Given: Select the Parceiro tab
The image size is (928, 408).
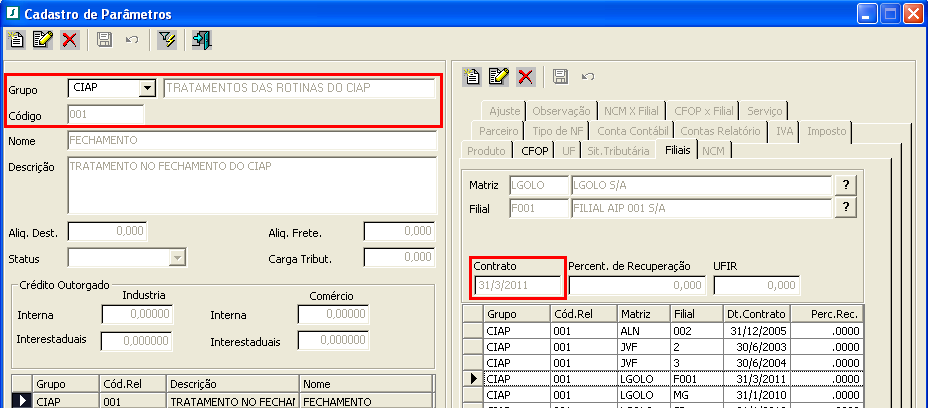Looking at the screenshot, I should [x=499, y=131].
